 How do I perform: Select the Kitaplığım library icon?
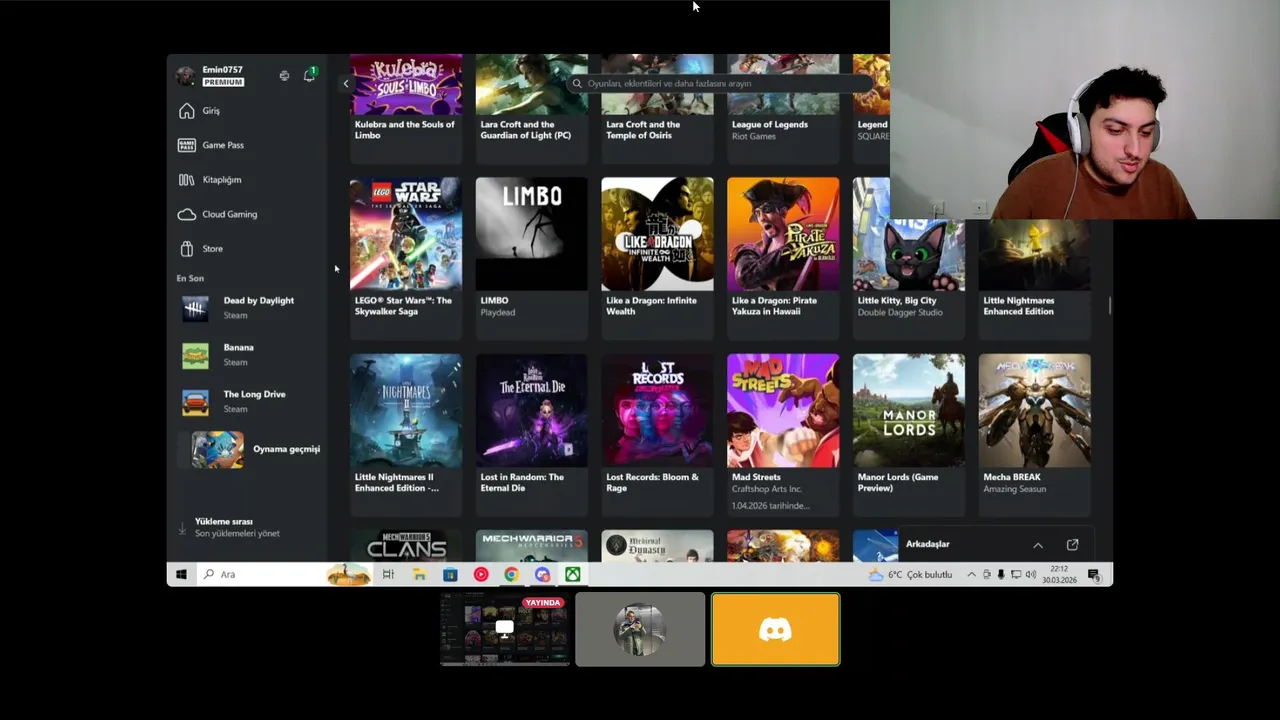point(186,180)
